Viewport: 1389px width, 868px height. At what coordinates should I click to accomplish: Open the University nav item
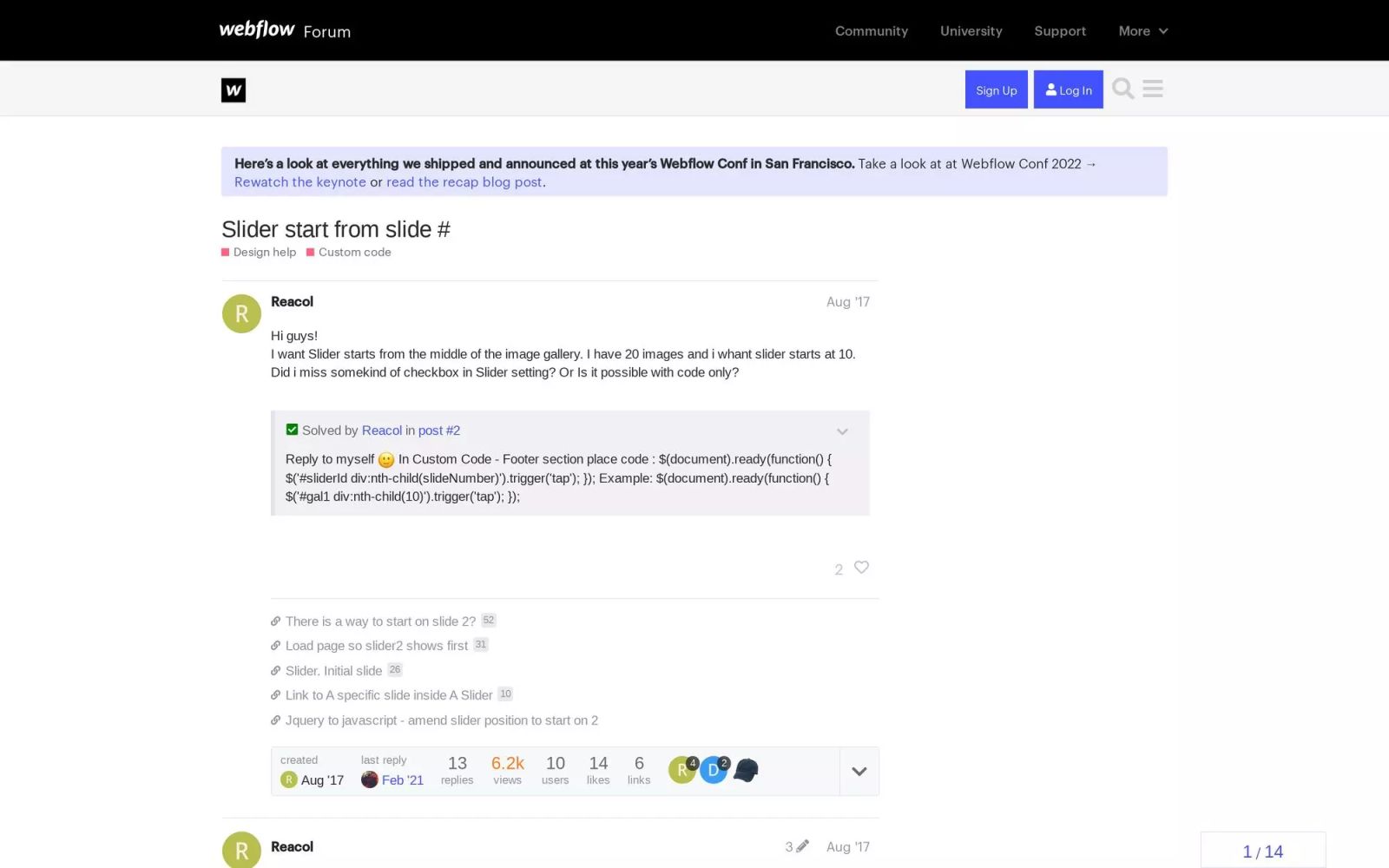(x=971, y=30)
